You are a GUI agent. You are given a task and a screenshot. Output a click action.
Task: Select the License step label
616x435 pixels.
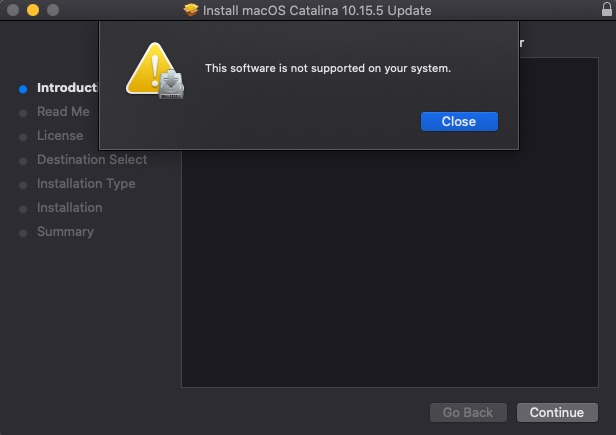(60, 135)
